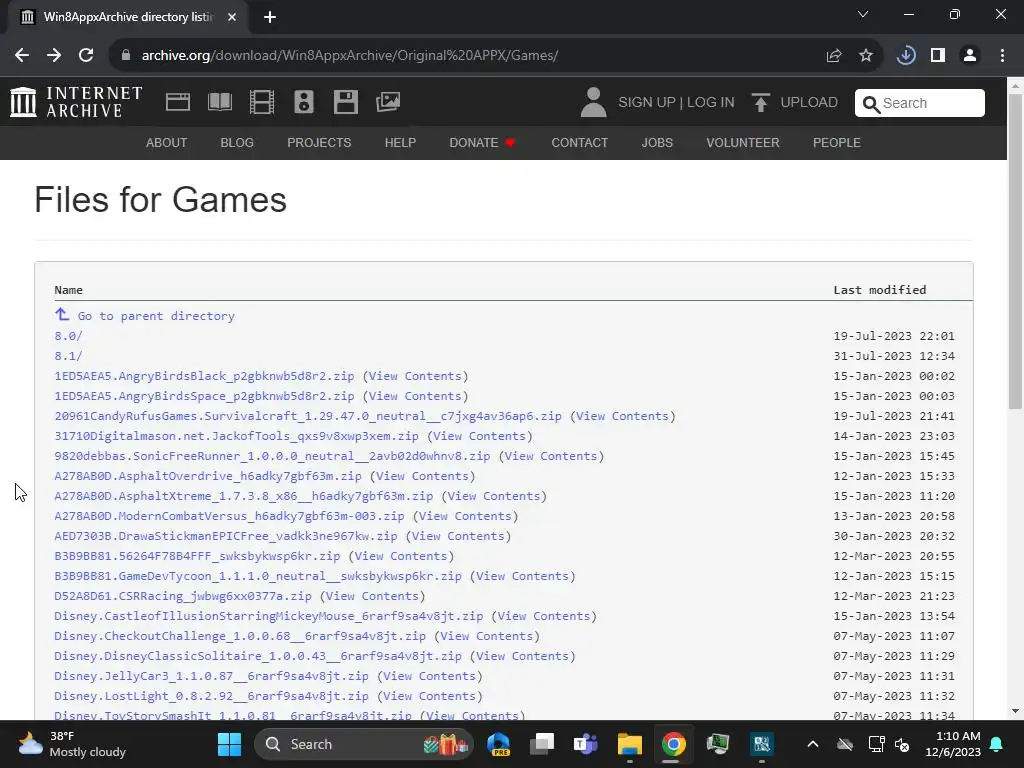Reload the page
This screenshot has width=1024, height=768.
(86, 56)
